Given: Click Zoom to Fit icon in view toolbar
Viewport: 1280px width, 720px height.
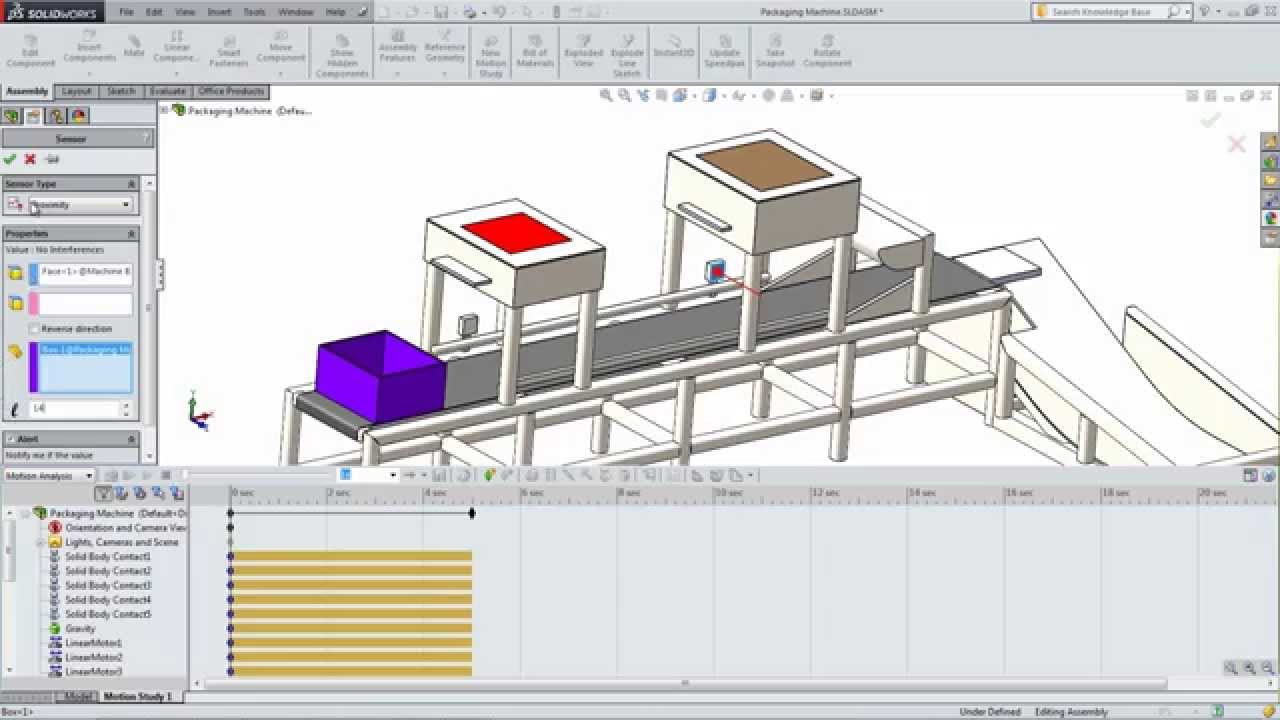Looking at the screenshot, I should [606, 96].
